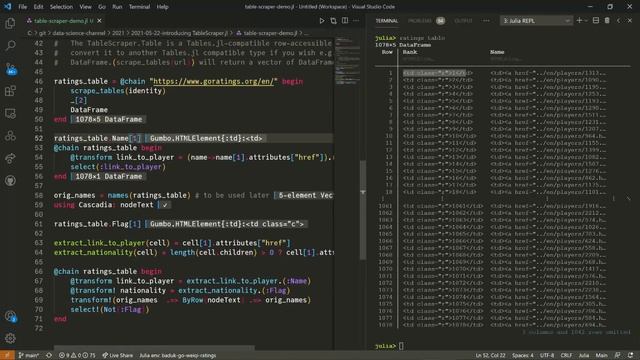
Task: Change encoding via 'UTF-8' status item
Action: click(547, 355)
